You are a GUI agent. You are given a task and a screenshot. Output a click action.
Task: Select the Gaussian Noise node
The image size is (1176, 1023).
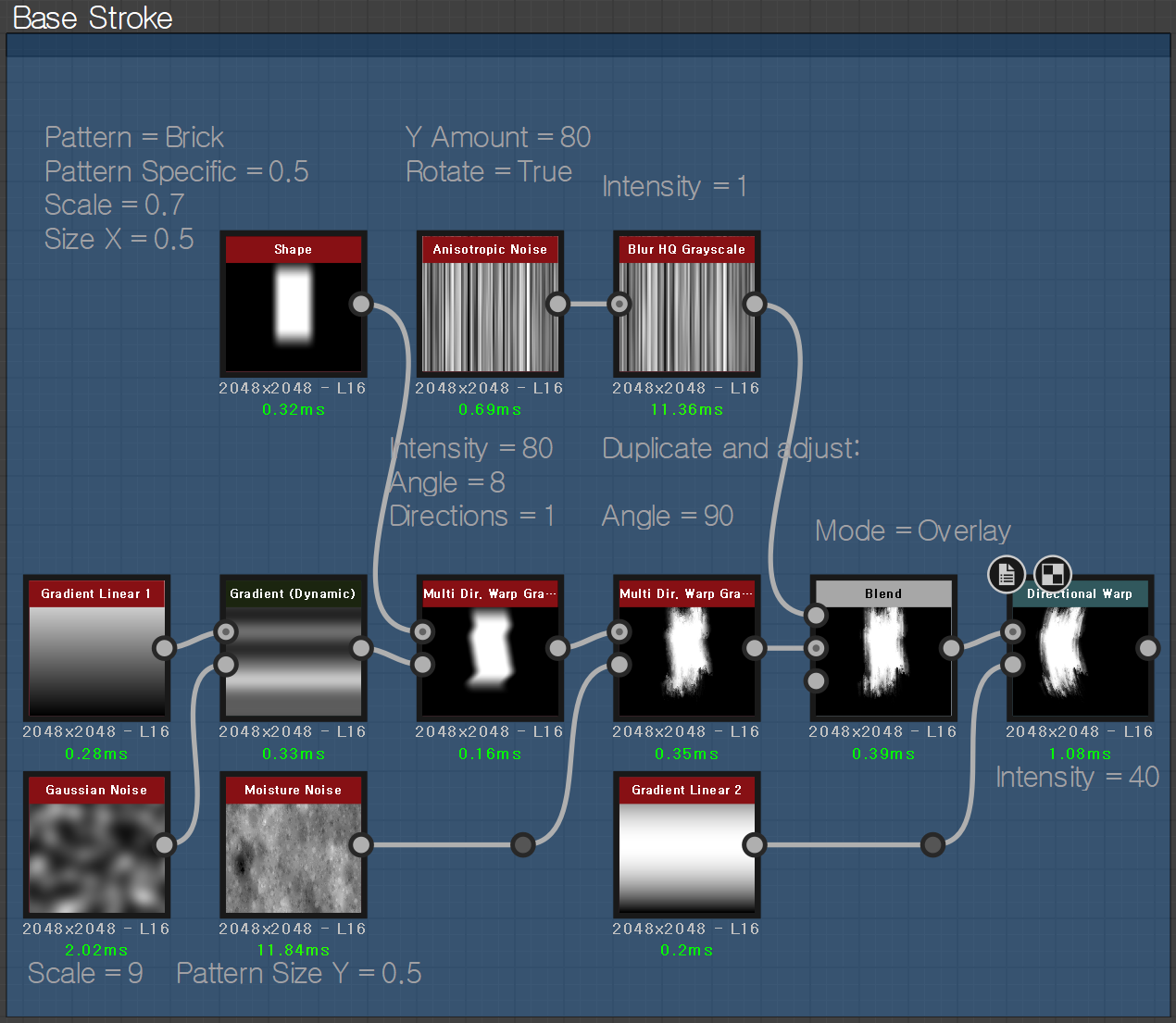tap(96, 844)
